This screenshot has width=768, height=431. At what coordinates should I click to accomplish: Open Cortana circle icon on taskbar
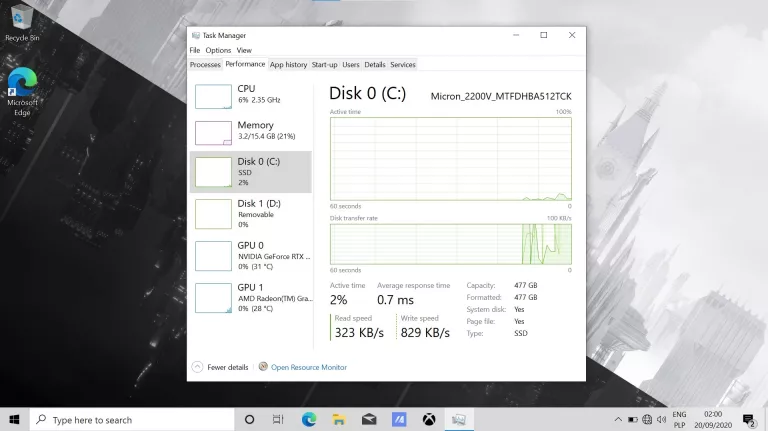click(x=249, y=420)
